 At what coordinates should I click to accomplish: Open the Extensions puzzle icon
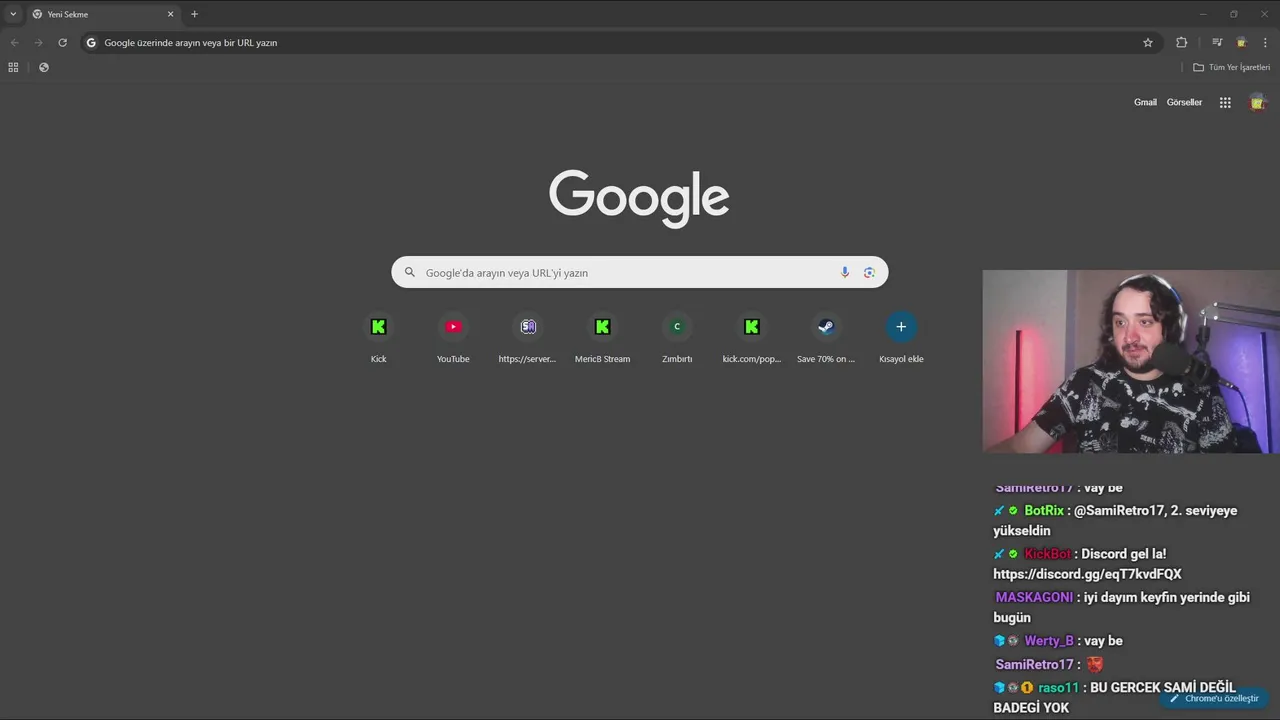point(1182,43)
